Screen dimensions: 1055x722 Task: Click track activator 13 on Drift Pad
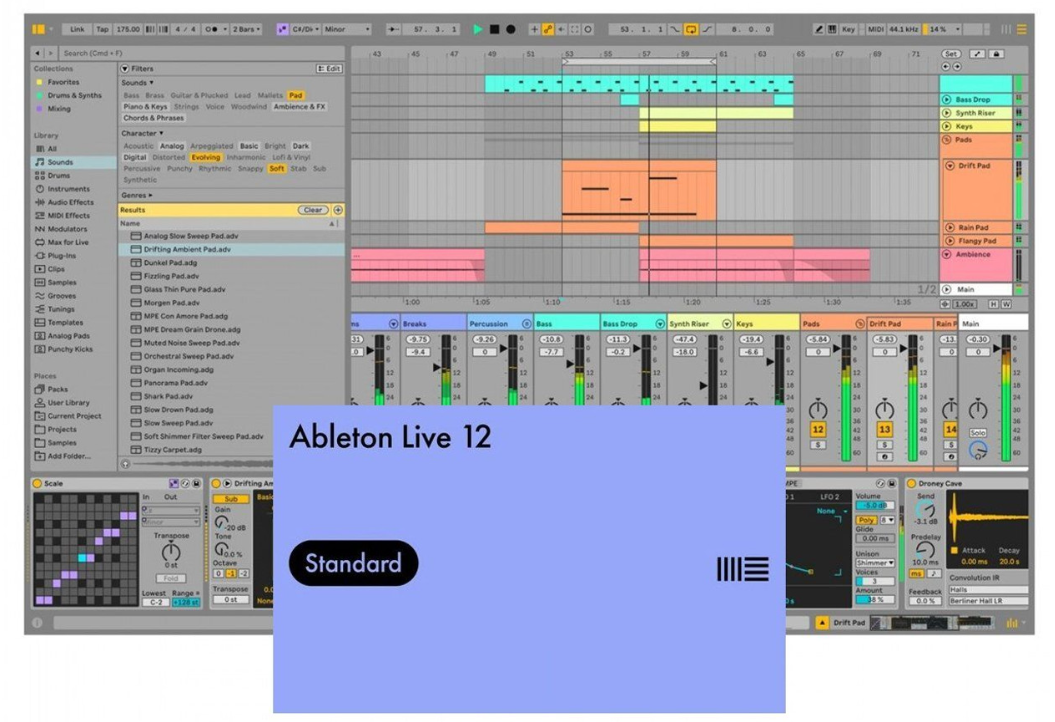(x=884, y=429)
